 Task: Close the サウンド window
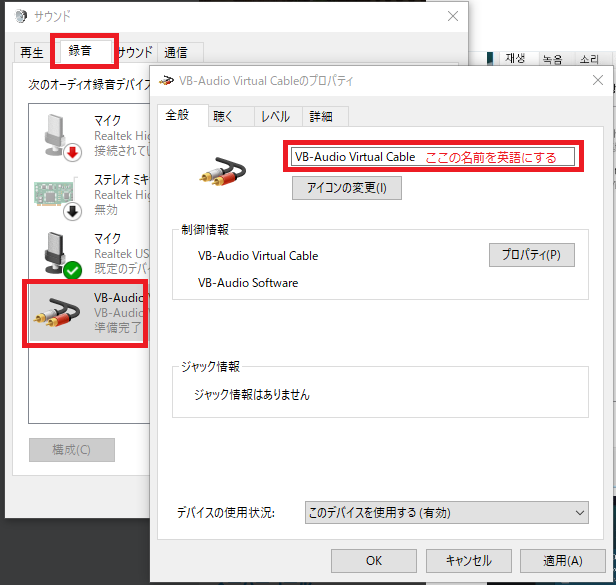453,16
